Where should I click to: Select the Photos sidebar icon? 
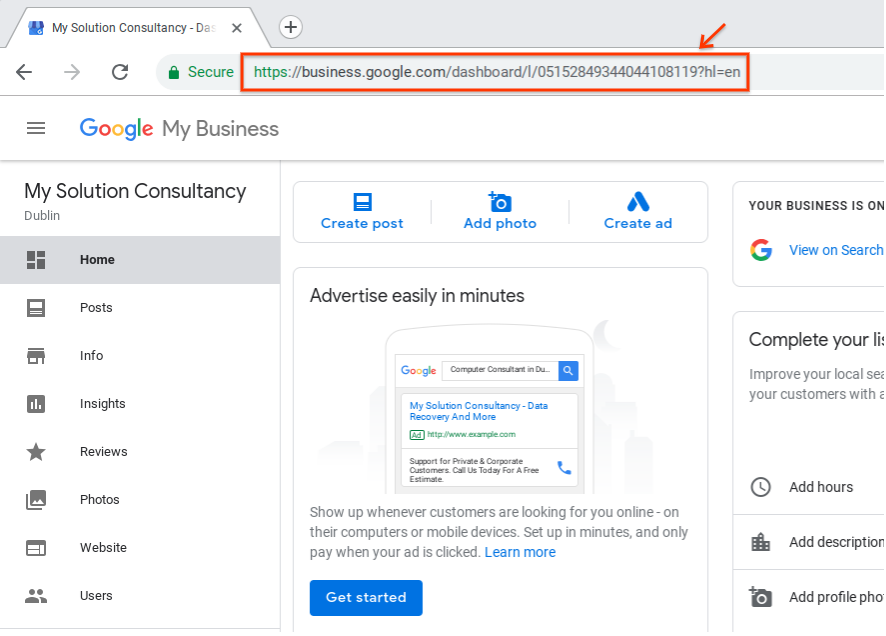36,499
